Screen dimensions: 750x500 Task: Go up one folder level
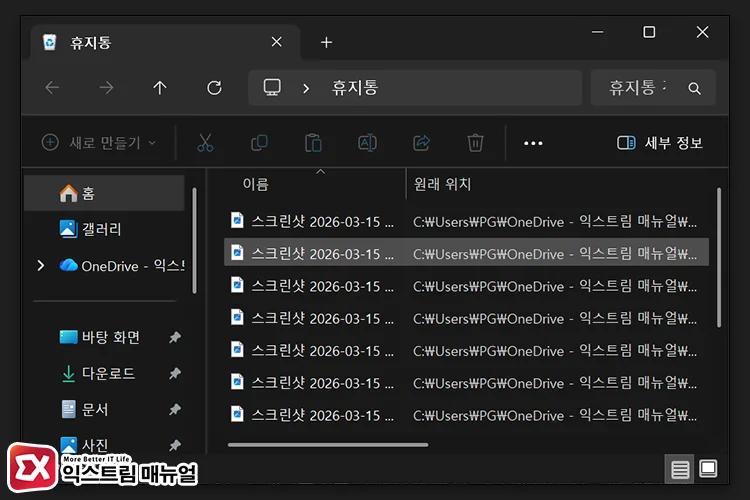[x=160, y=88]
